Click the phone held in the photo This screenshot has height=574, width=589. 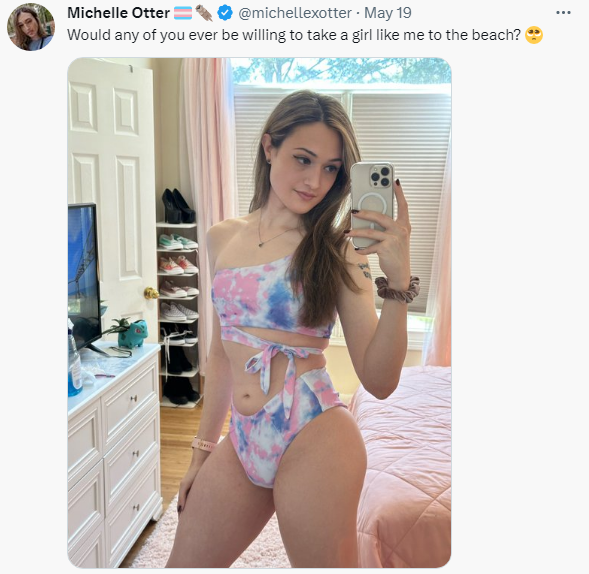(x=372, y=205)
